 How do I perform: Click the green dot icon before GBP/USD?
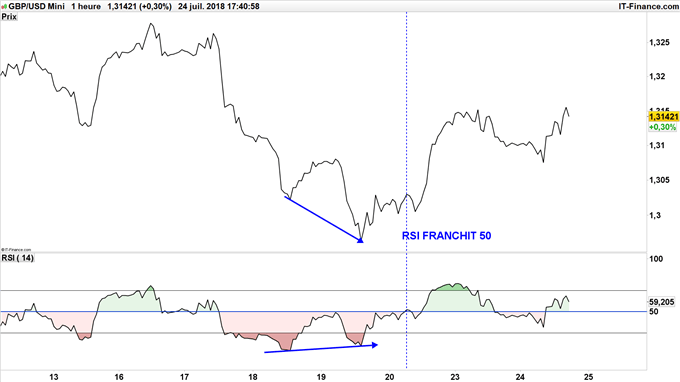click(4, 7)
